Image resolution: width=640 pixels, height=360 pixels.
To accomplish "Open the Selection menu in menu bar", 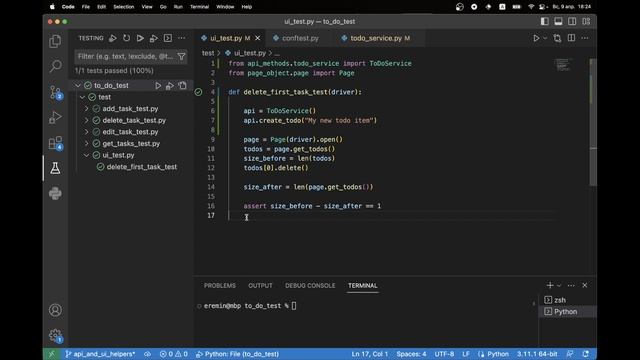I will pyautogui.click(x=123, y=7).
